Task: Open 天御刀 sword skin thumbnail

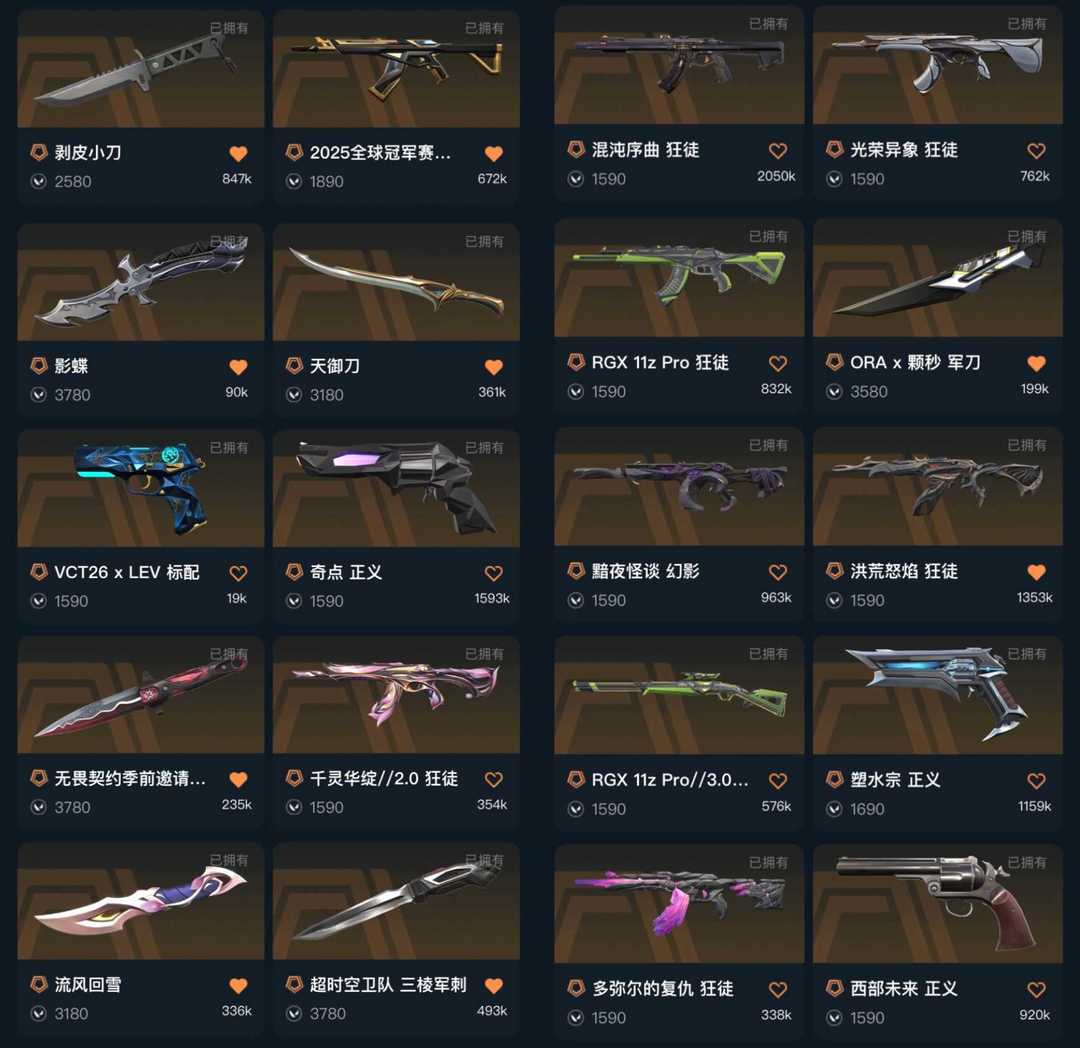Action: click(396, 282)
